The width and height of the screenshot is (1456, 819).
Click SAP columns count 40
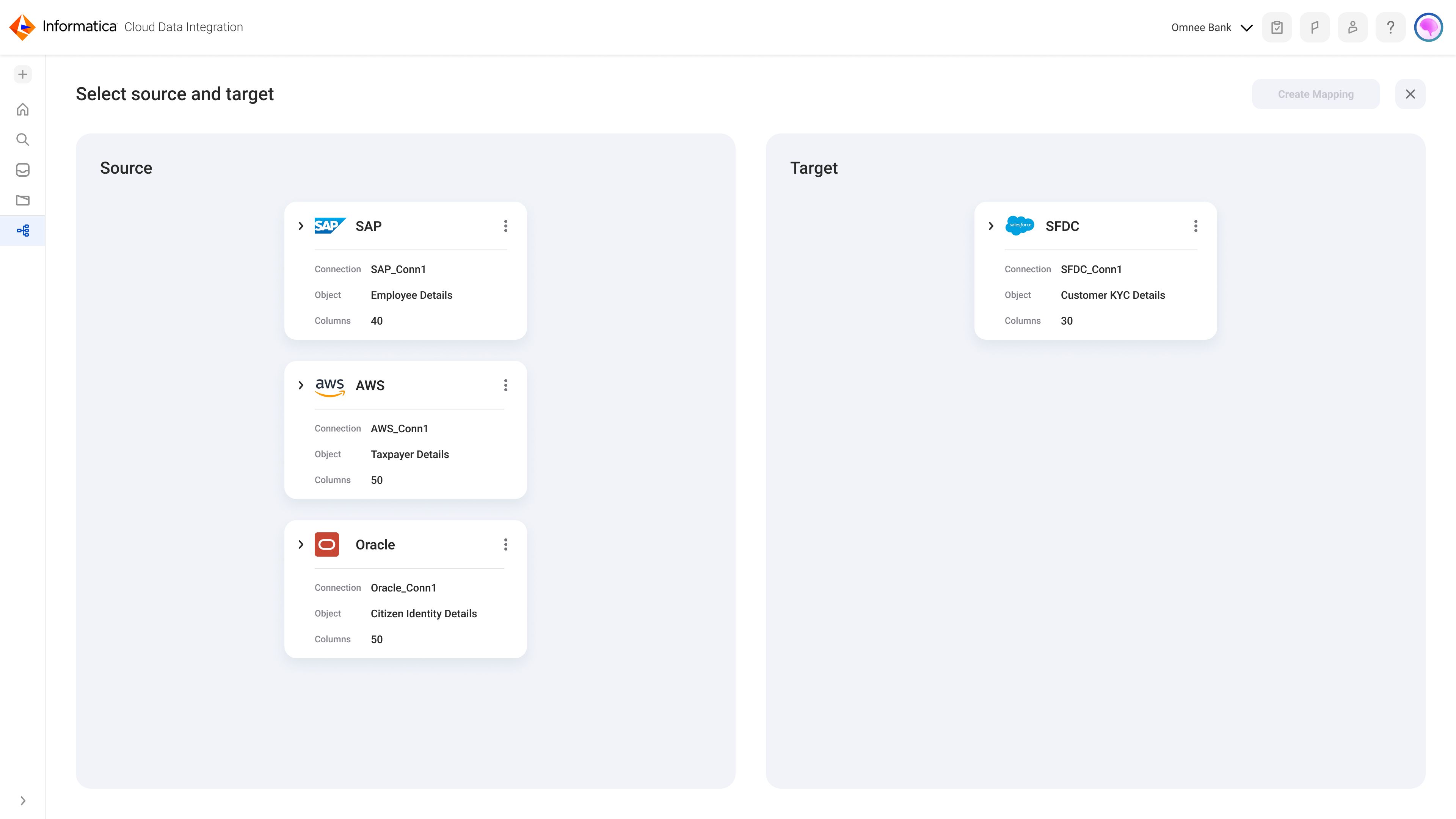tap(377, 321)
